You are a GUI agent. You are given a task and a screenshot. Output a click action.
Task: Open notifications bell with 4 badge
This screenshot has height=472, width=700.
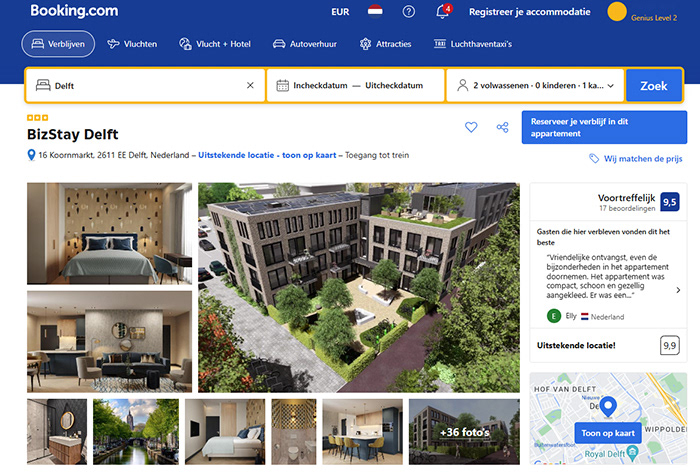tap(443, 11)
